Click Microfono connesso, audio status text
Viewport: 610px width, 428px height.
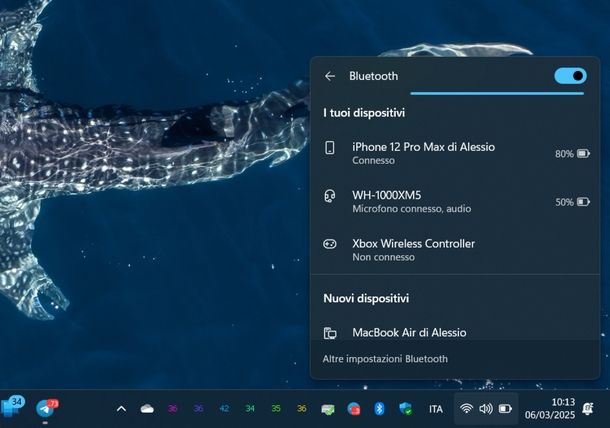coord(412,209)
